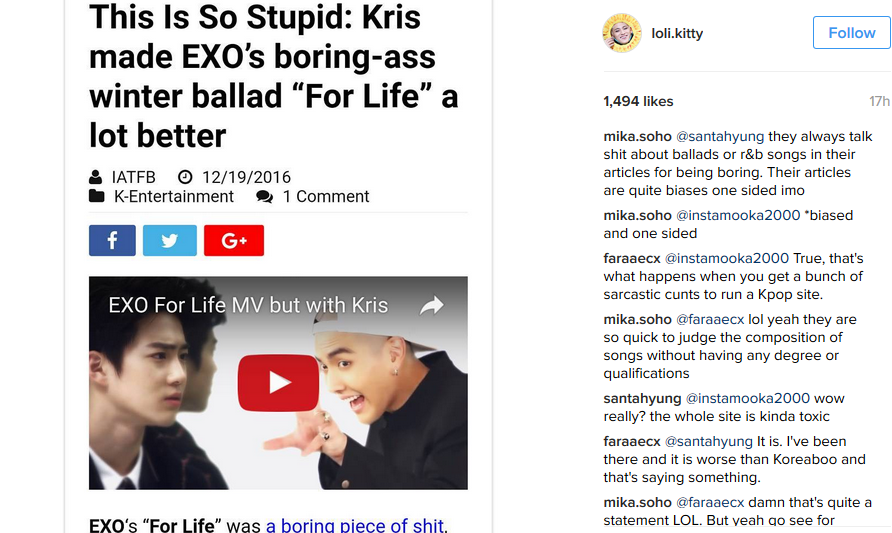Open the loli.kitty username link

point(677,34)
